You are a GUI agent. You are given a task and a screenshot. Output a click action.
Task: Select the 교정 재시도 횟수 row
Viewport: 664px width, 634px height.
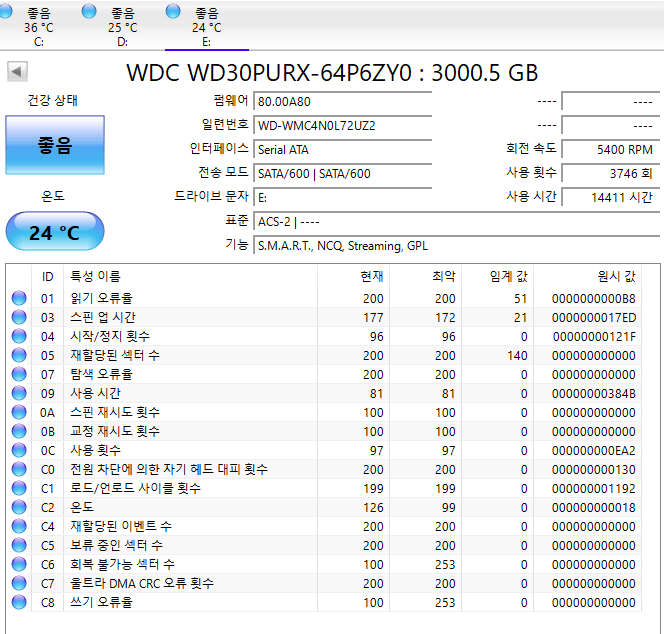326,431
